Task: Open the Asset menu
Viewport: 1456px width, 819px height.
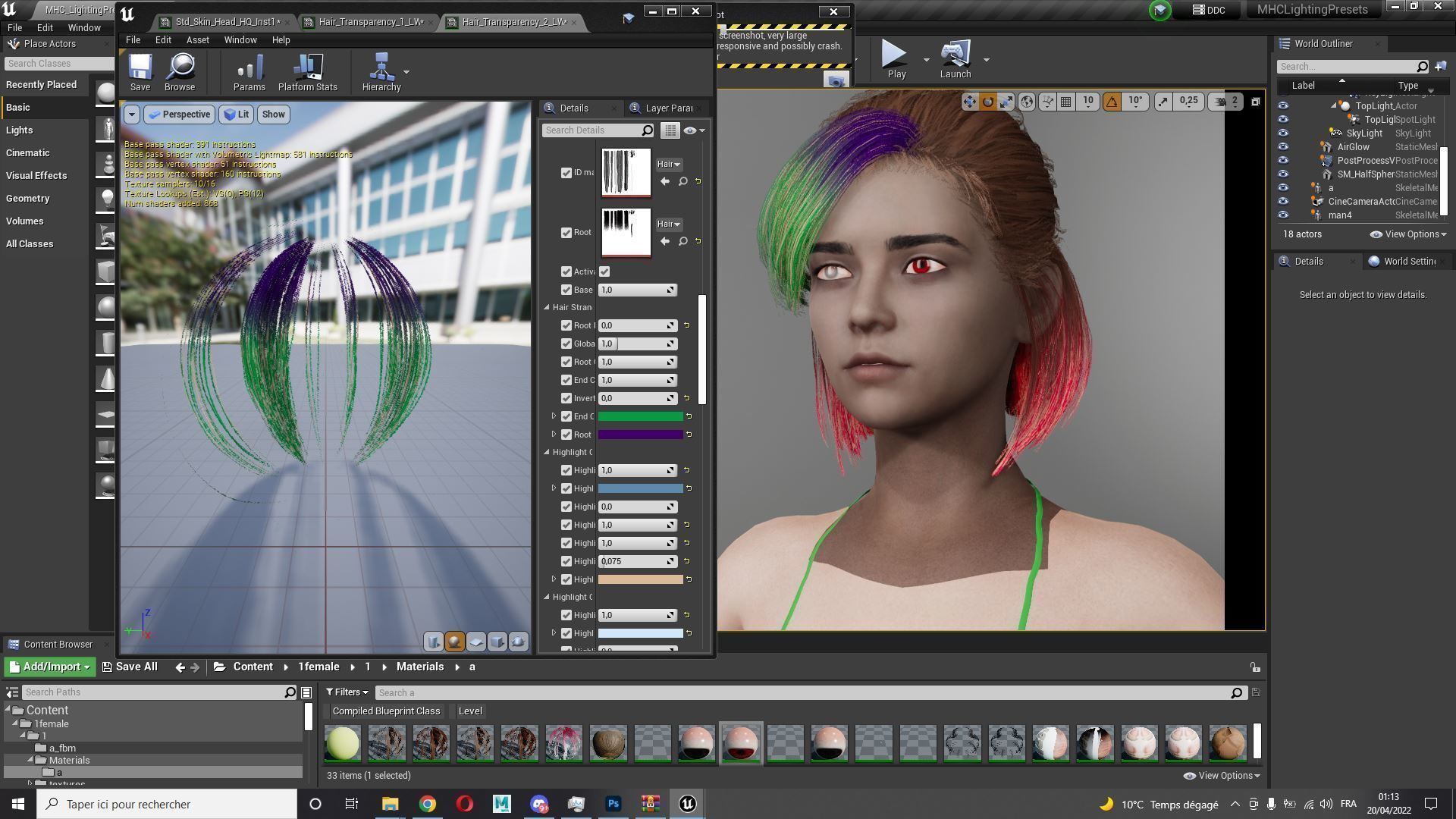Action: click(x=197, y=40)
